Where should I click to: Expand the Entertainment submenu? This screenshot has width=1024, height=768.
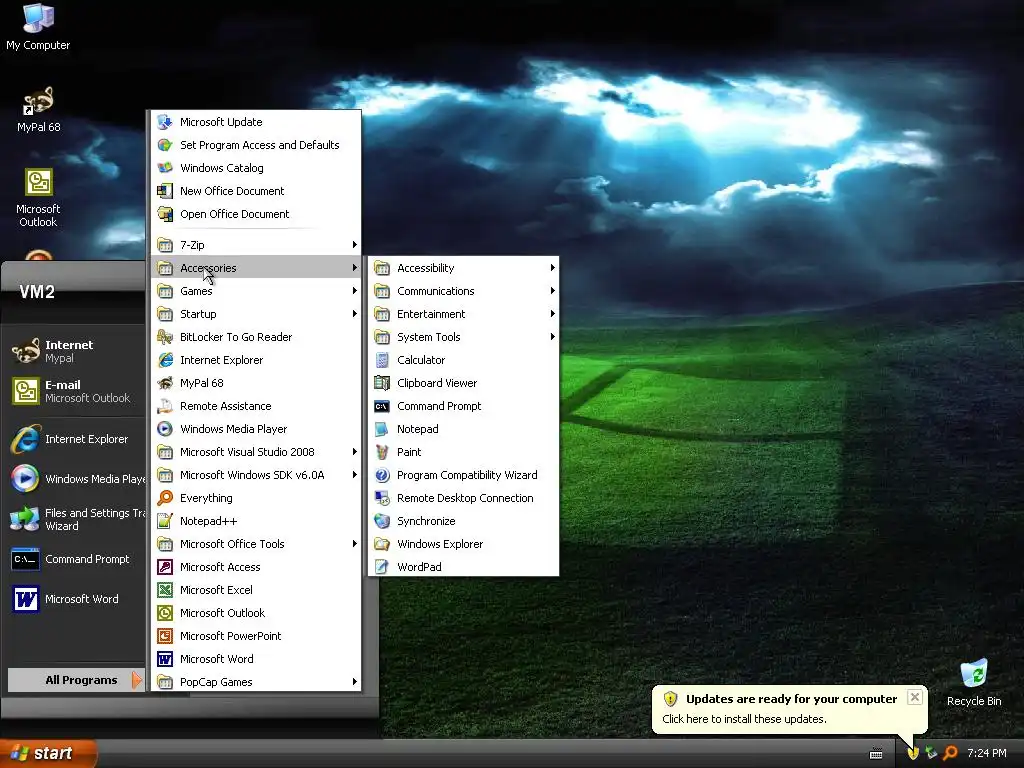463,314
